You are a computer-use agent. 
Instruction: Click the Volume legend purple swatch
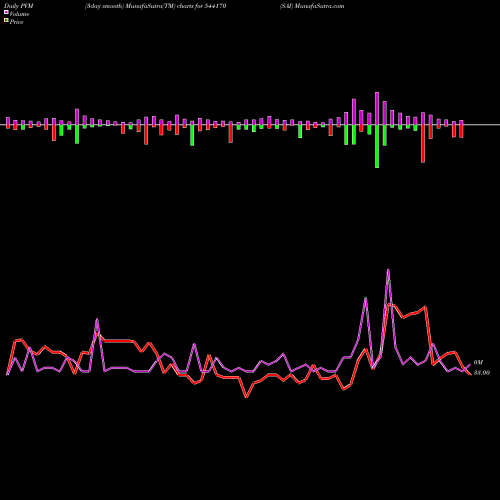6,13
